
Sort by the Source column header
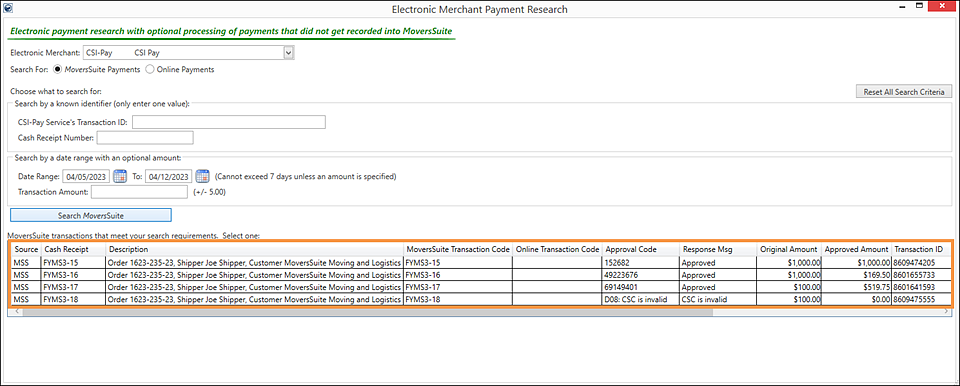click(26, 249)
